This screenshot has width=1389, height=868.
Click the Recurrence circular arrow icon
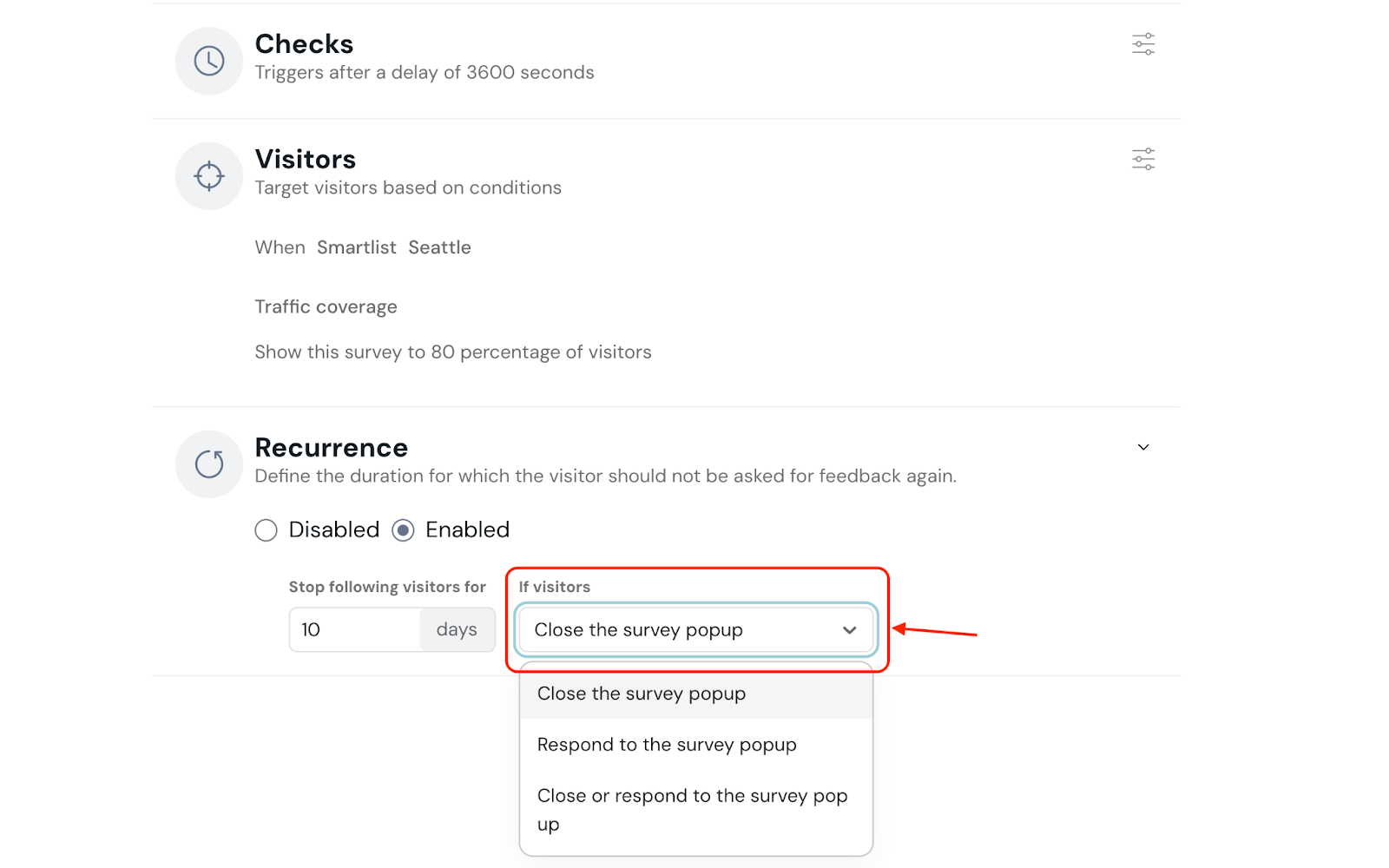click(x=209, y=464)
